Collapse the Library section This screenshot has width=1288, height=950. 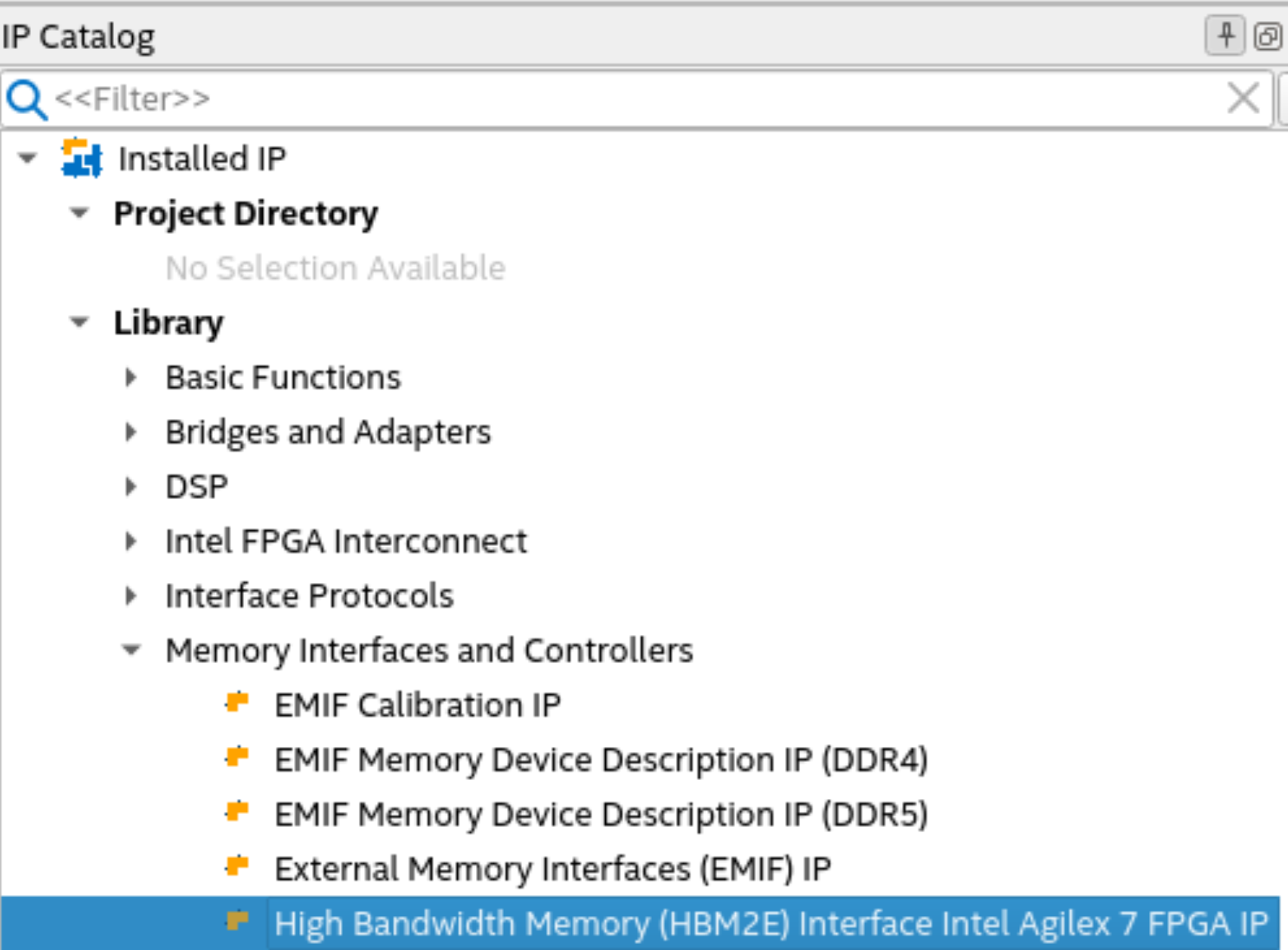(79, 323)
